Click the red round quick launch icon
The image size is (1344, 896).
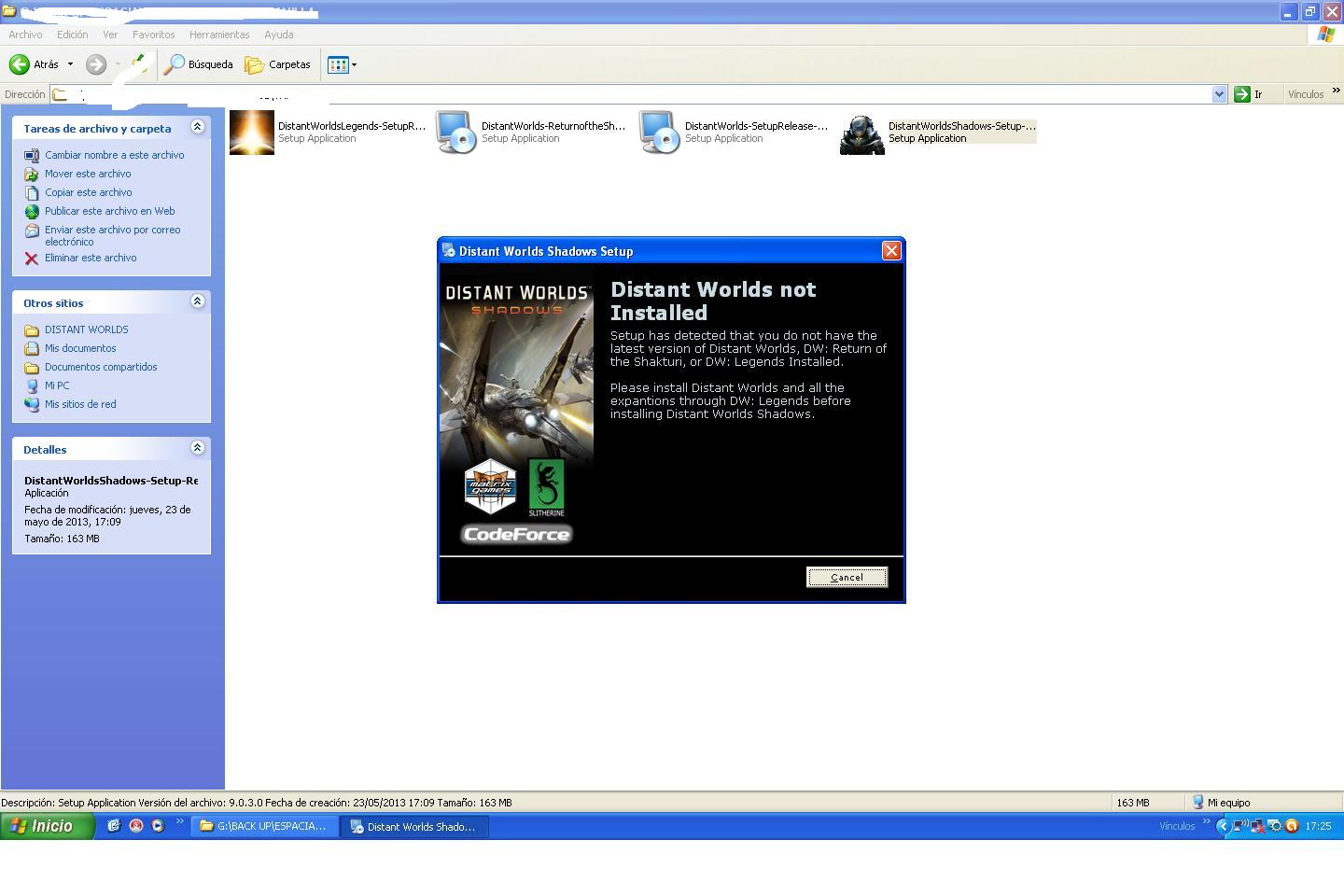pos(136,826)
